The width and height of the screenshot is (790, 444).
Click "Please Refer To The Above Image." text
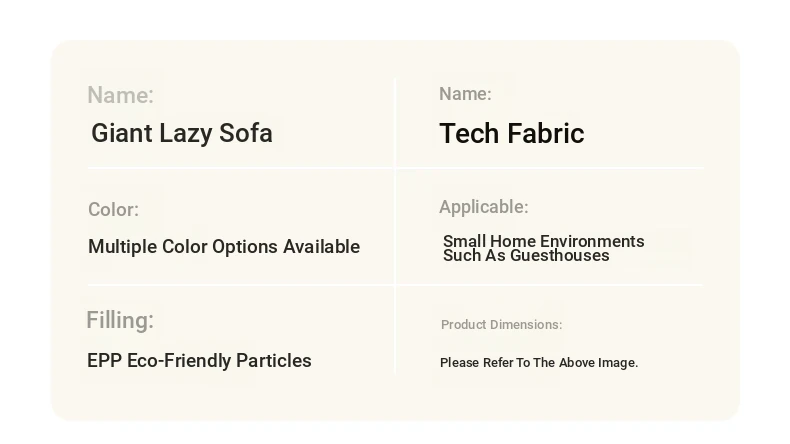(x=539, y=363)
